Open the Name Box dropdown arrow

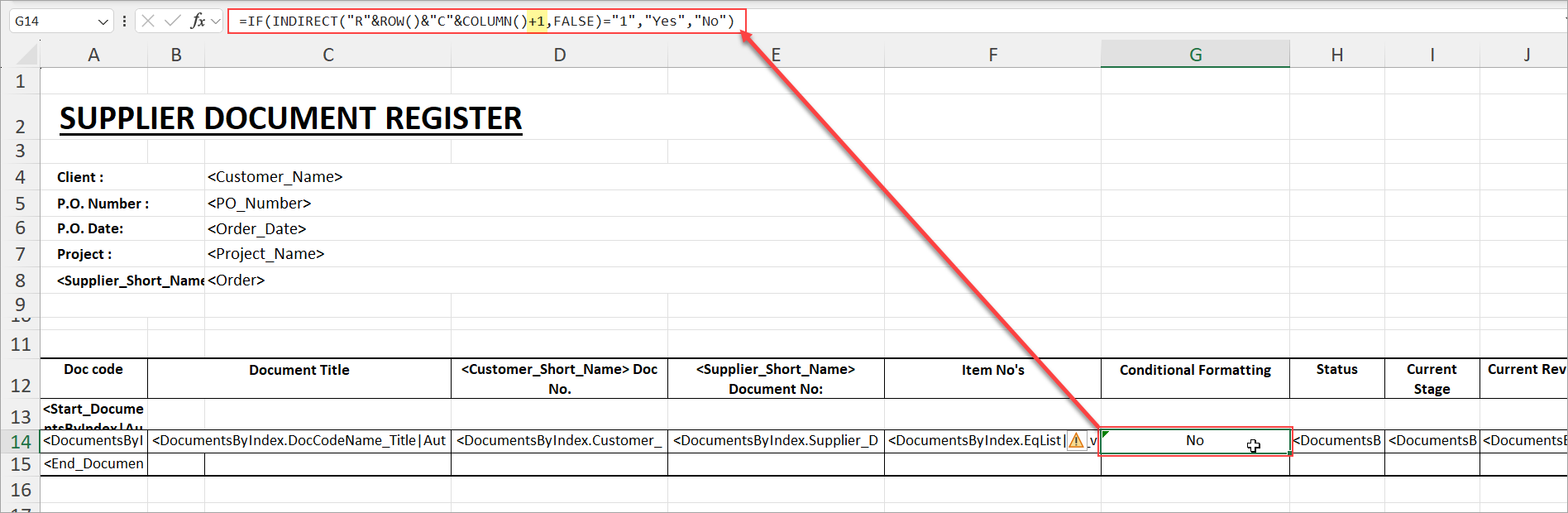103,22
